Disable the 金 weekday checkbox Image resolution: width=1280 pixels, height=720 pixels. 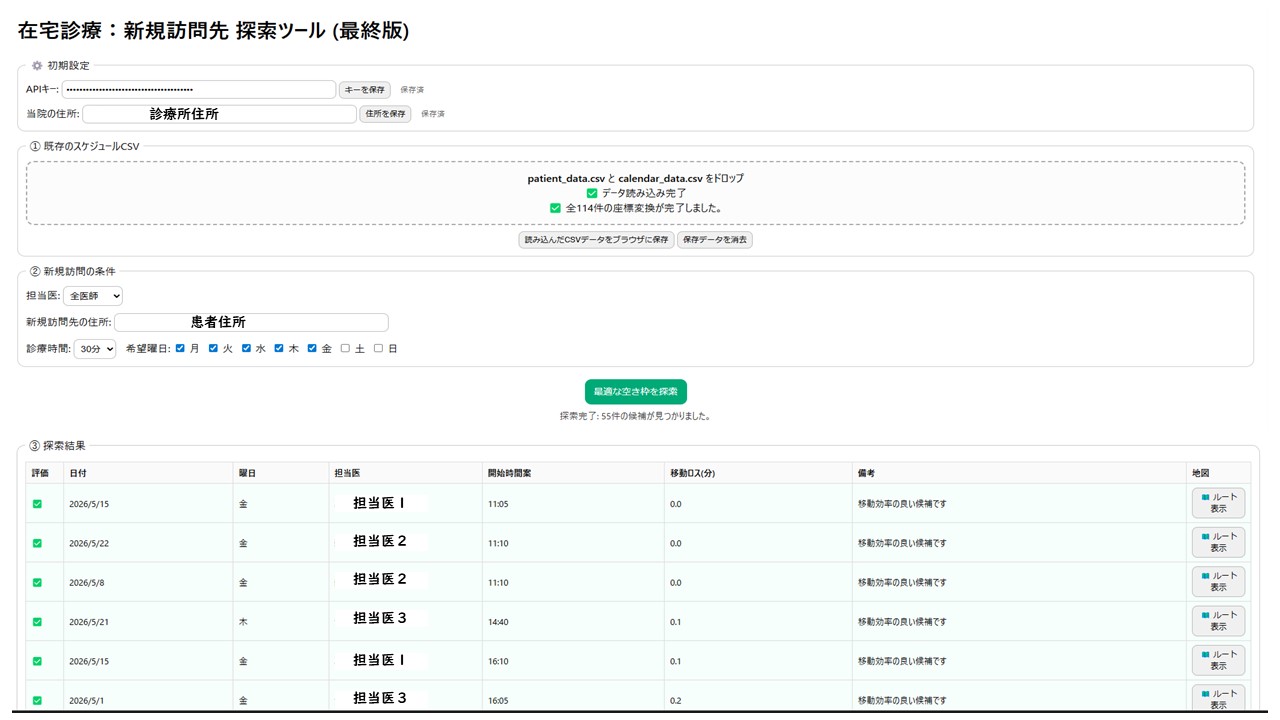(x=312, y=348)
